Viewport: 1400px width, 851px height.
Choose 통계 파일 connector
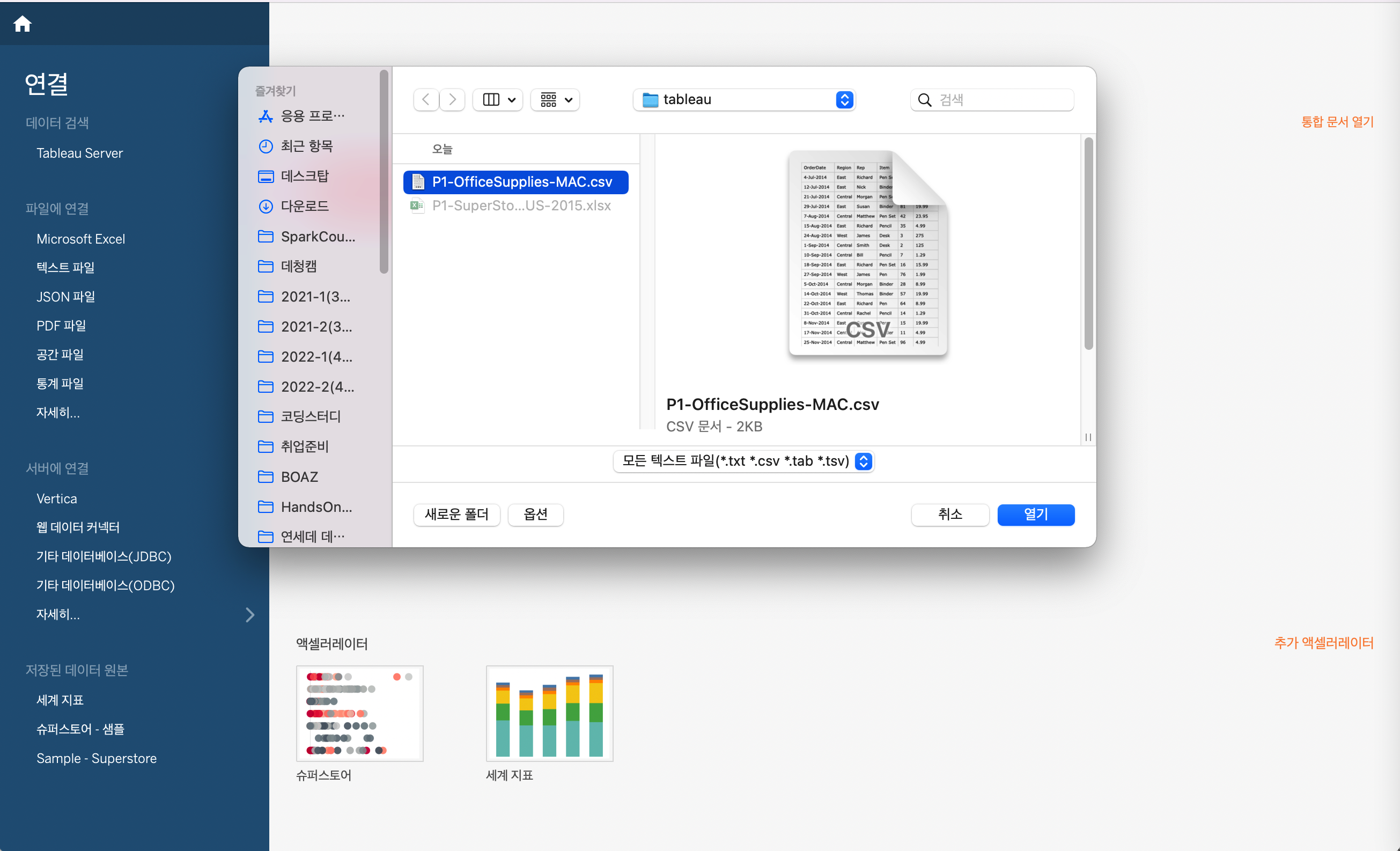(60, 384)
